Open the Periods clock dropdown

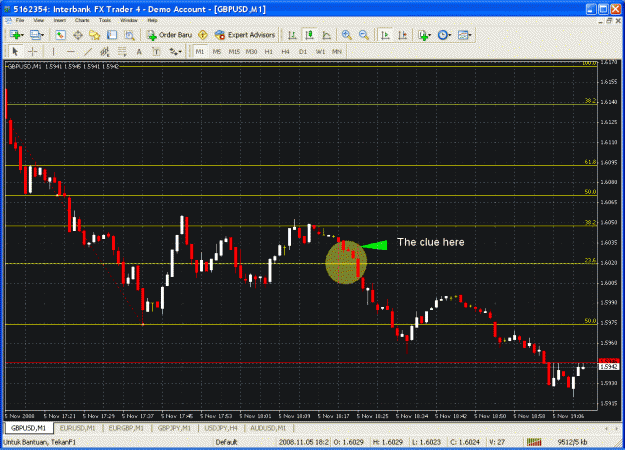point(444,35)
